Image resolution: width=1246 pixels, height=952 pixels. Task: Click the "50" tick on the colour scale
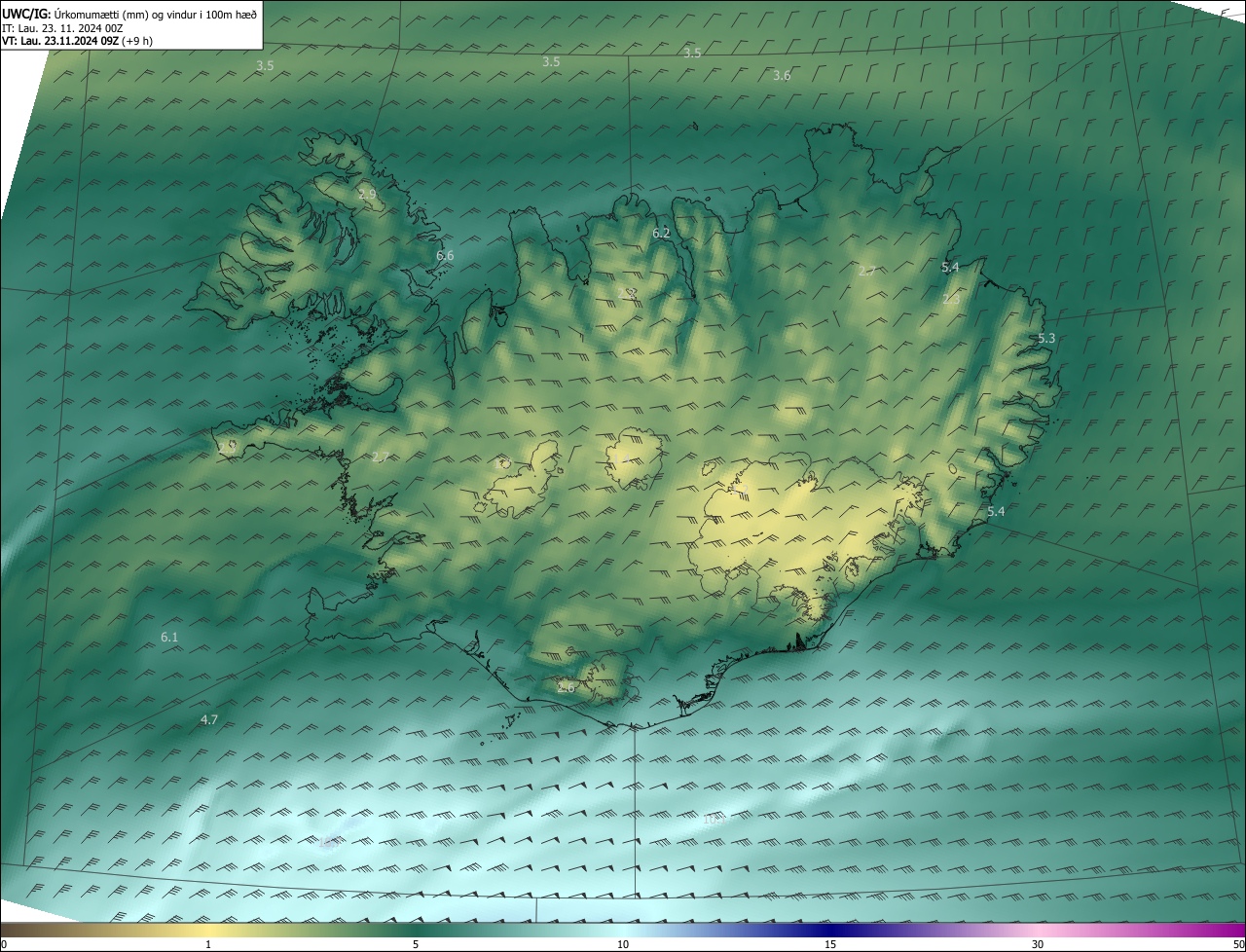1238,944
